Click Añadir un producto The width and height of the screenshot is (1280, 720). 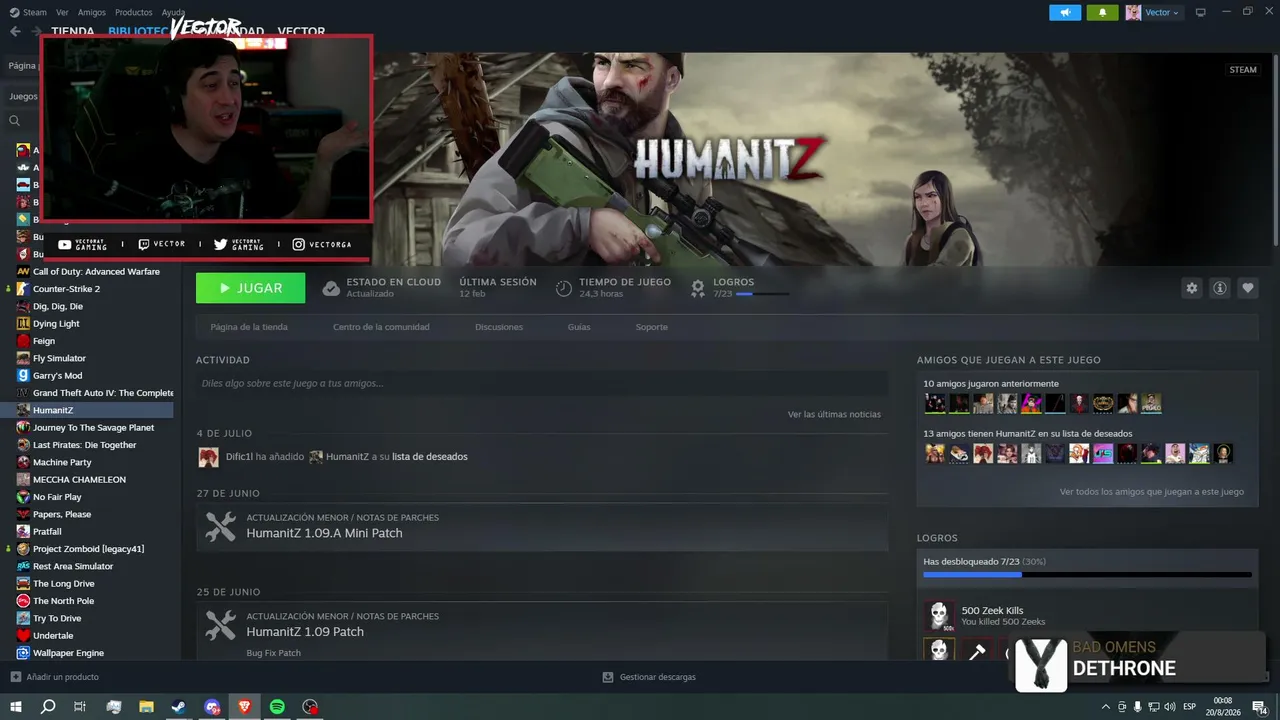[55, 677]
